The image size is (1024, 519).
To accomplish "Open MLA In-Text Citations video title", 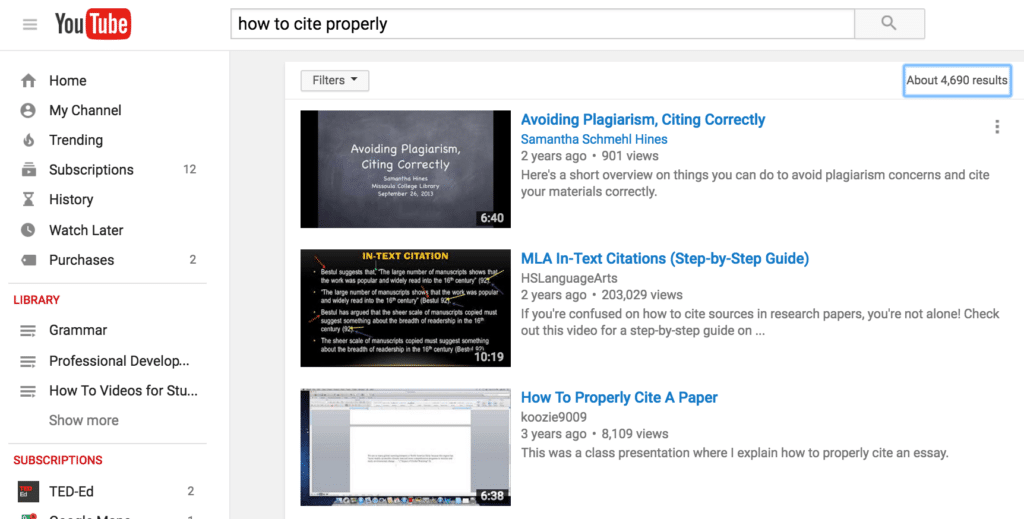I will coord(664,259).
